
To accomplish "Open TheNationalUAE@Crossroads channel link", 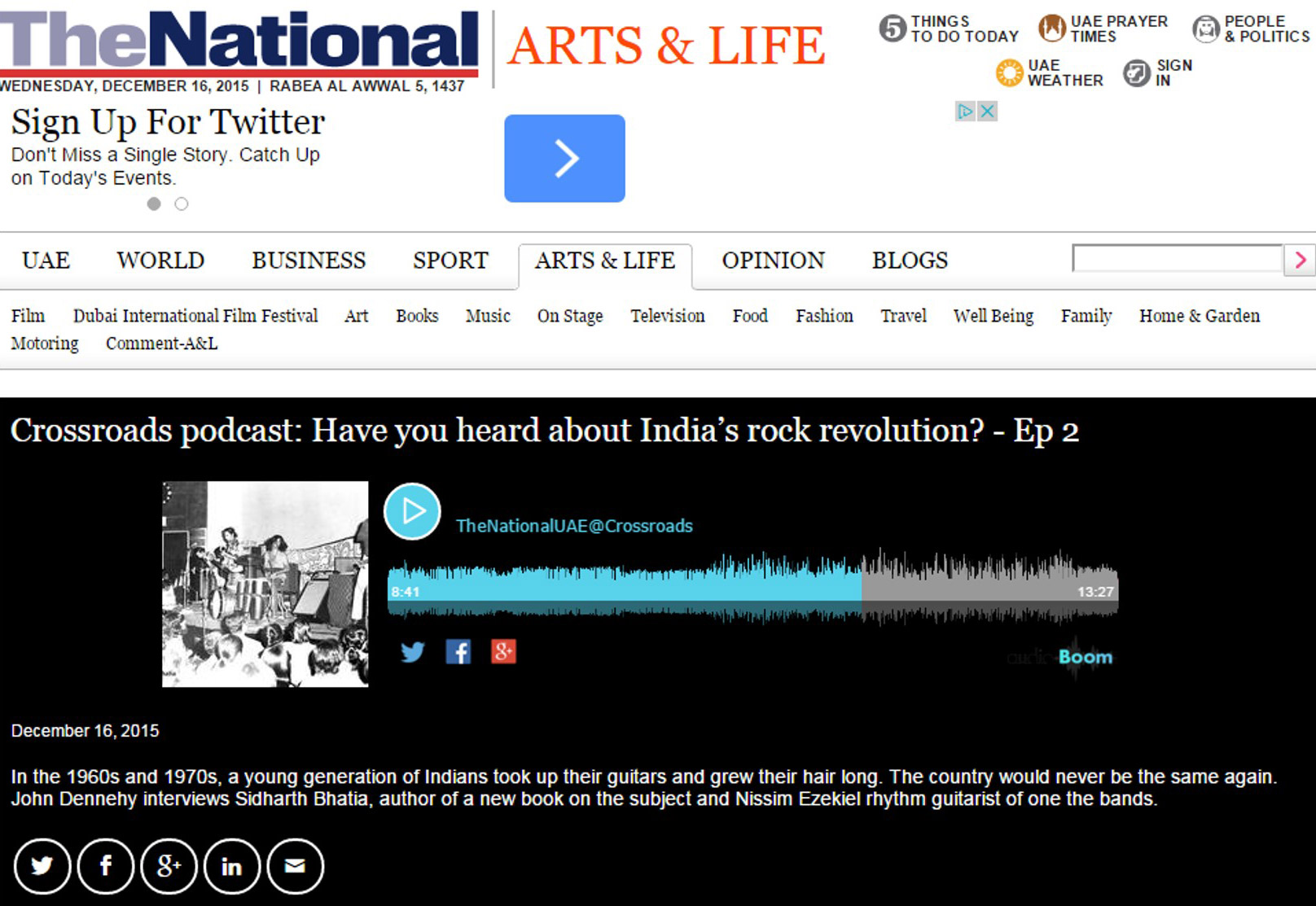I will (x=574, y=526).
